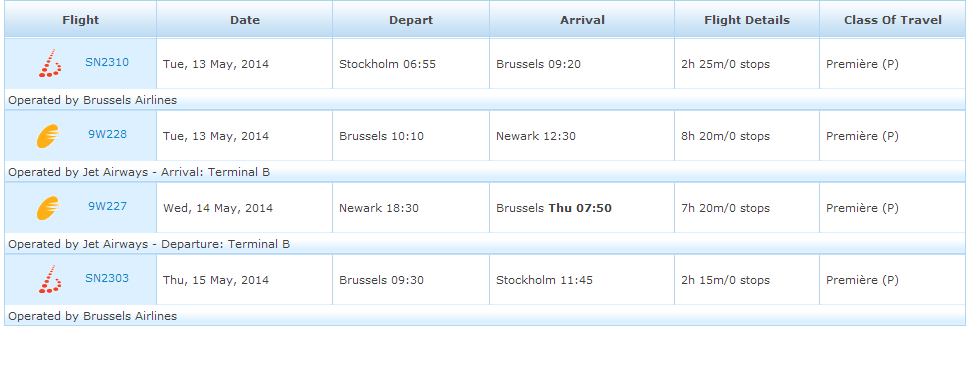Open flight 9W228 link

click(107, 134)
